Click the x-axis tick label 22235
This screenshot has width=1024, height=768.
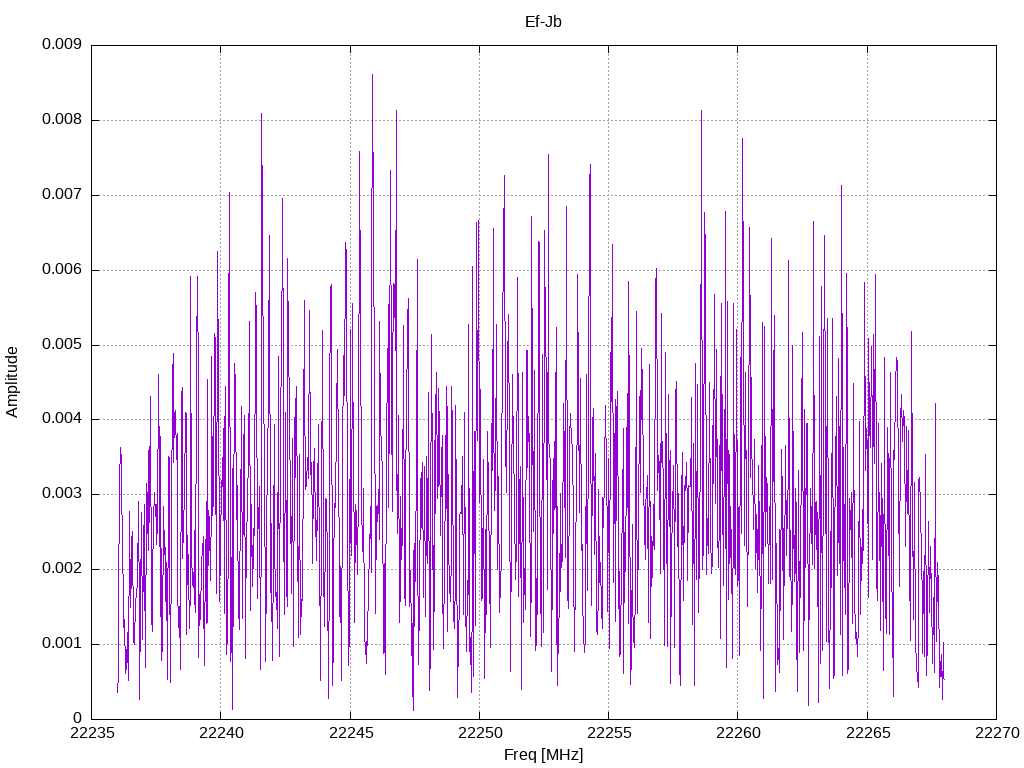point(92,733)
